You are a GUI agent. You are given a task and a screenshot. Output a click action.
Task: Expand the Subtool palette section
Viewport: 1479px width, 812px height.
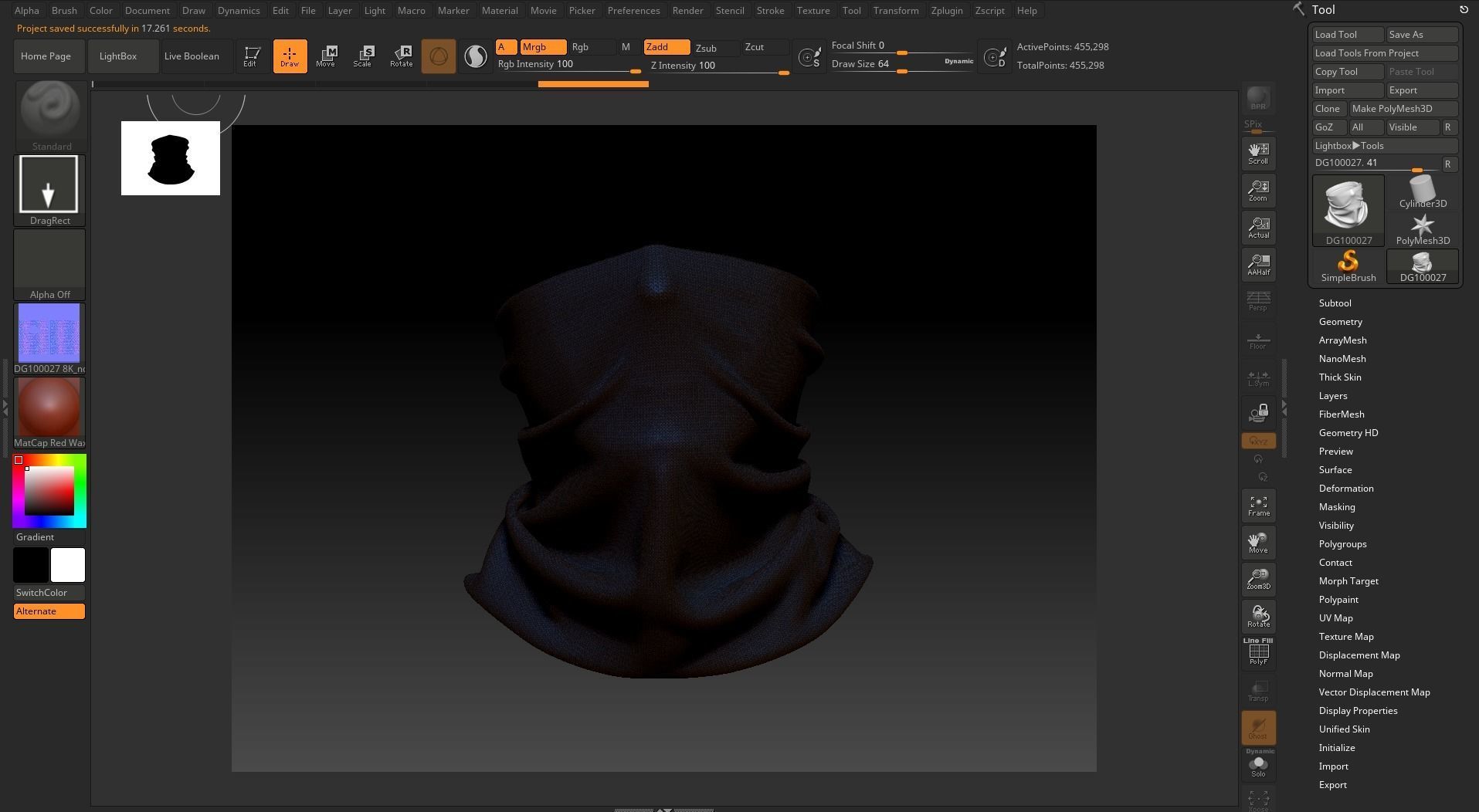(1335, 303)
